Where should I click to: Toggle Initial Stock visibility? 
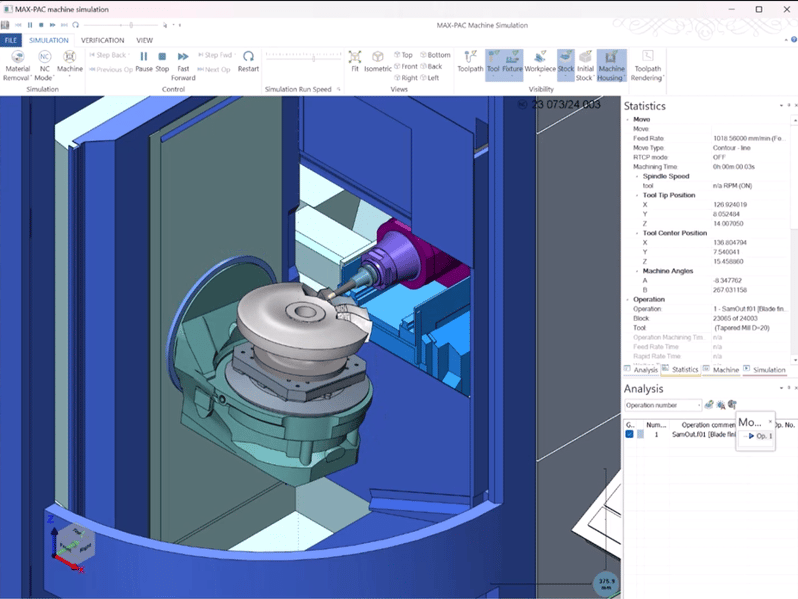point(585,66)
